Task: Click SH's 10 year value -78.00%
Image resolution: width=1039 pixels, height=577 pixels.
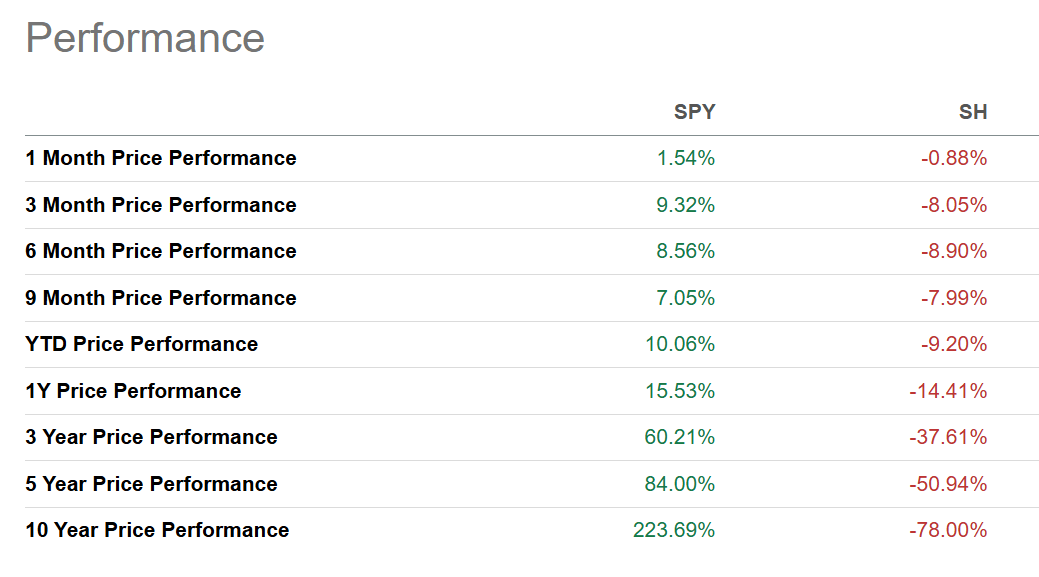Action: tap(948, 530)
